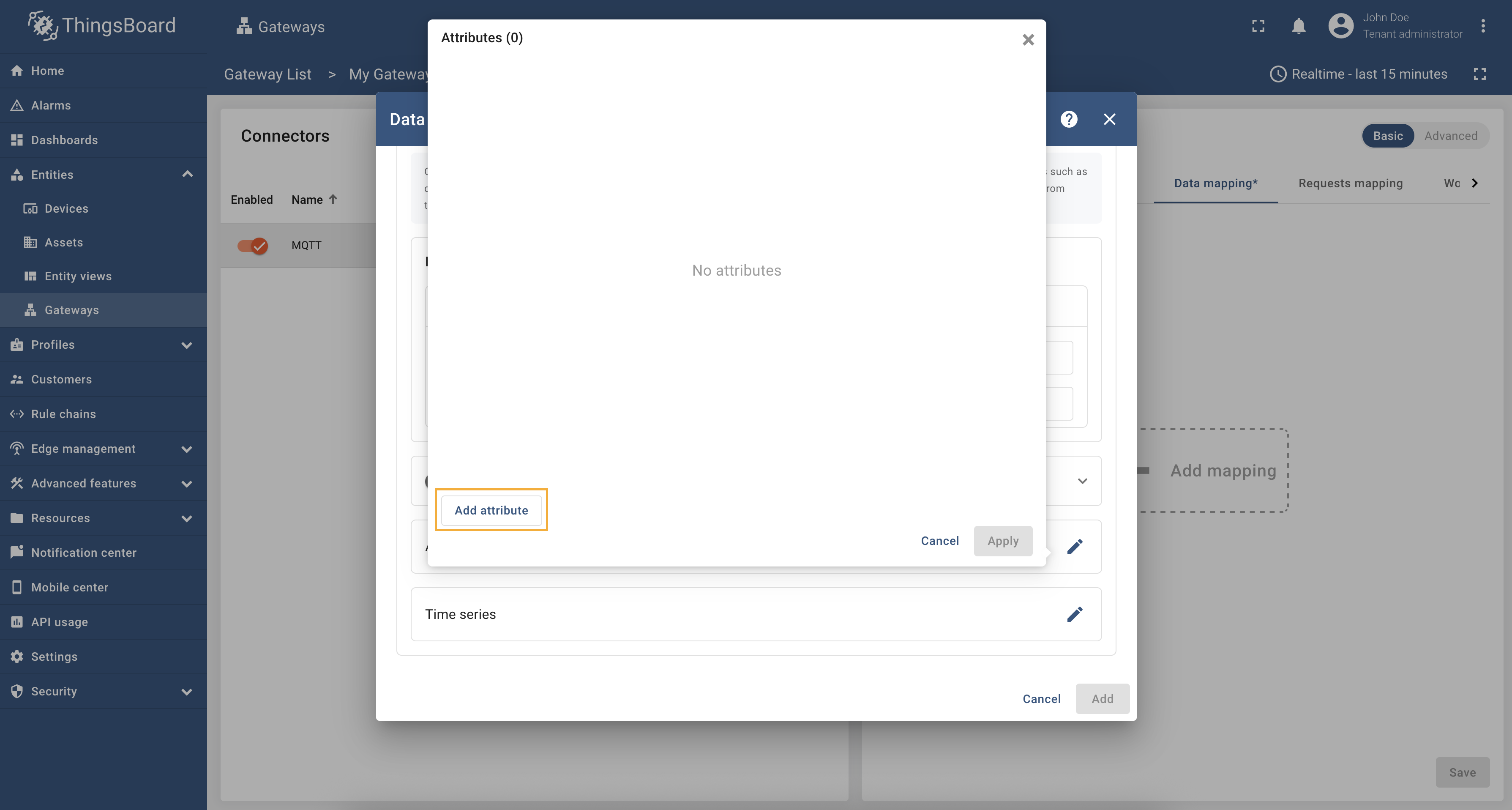The image size is (1512, 810).
Task: Click the fullscreen icon in top bar
Action: [x=1258, y=26]
